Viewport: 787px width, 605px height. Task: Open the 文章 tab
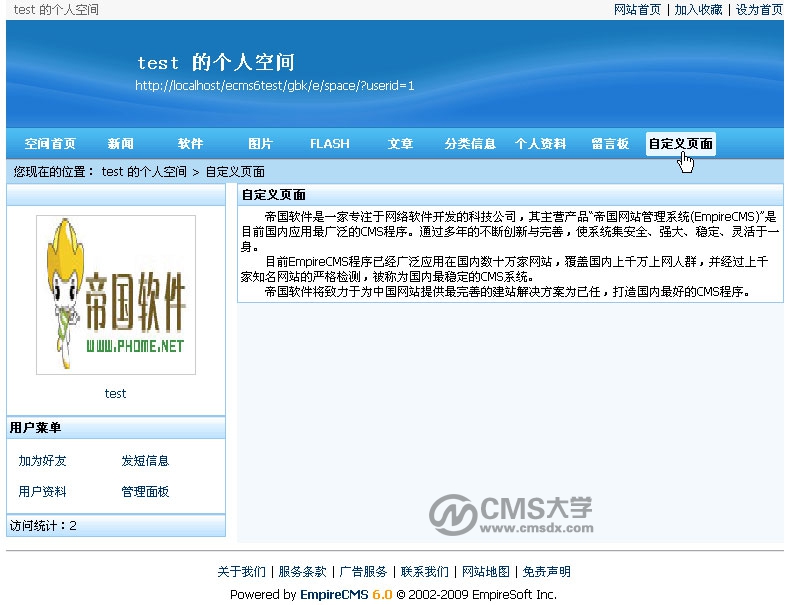tap(400, 144)
